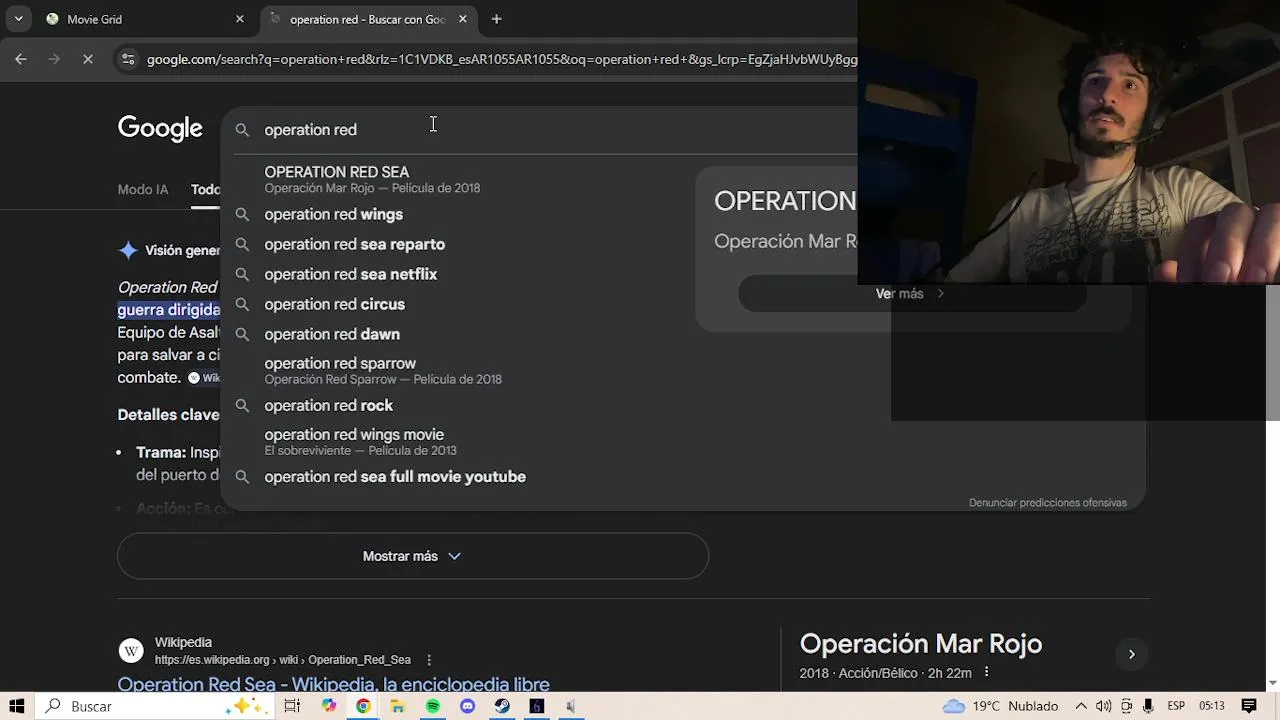1280x720 pixels.
Task: Open the notification center icon
Action: pos(1249,706)
